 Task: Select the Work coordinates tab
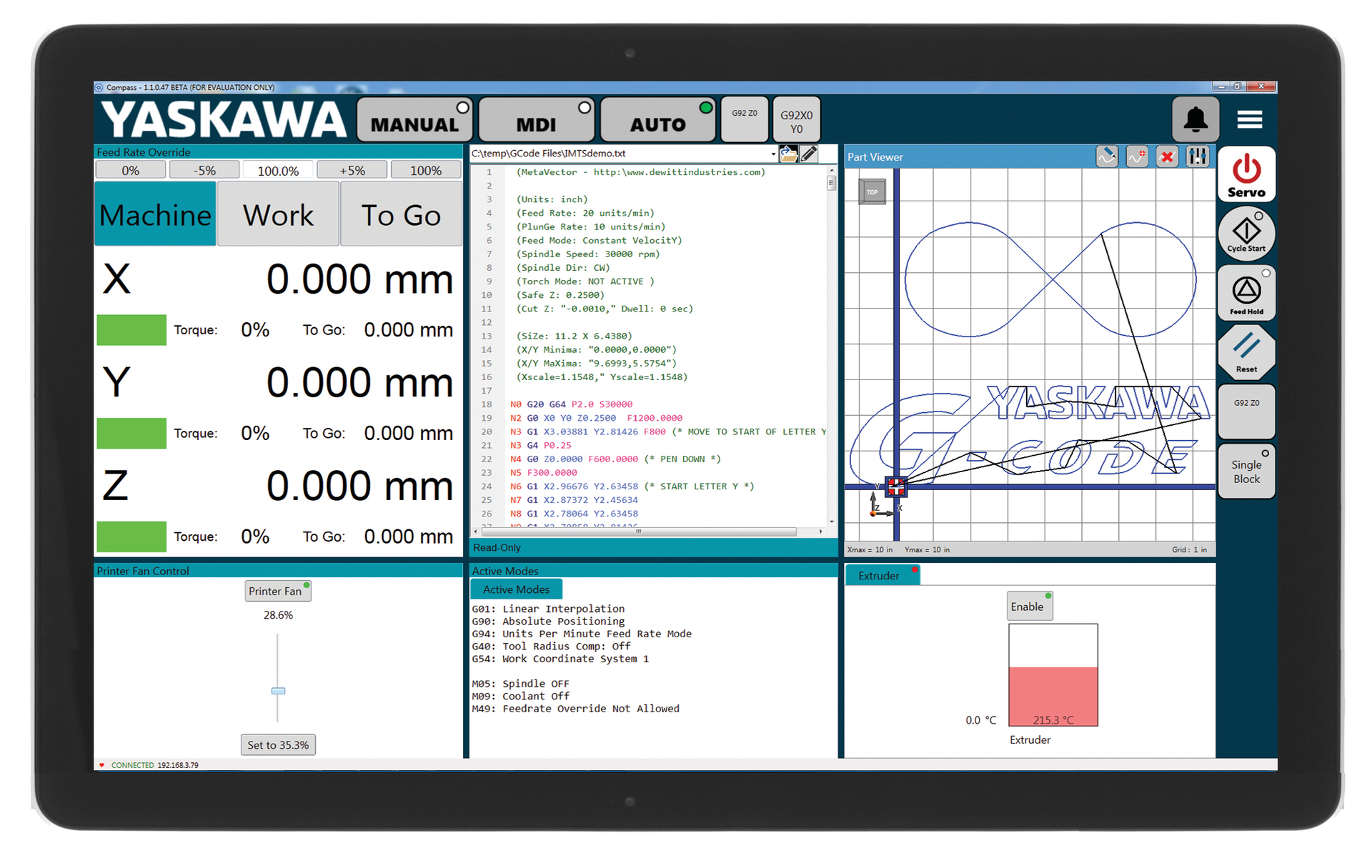click(278, 215)
